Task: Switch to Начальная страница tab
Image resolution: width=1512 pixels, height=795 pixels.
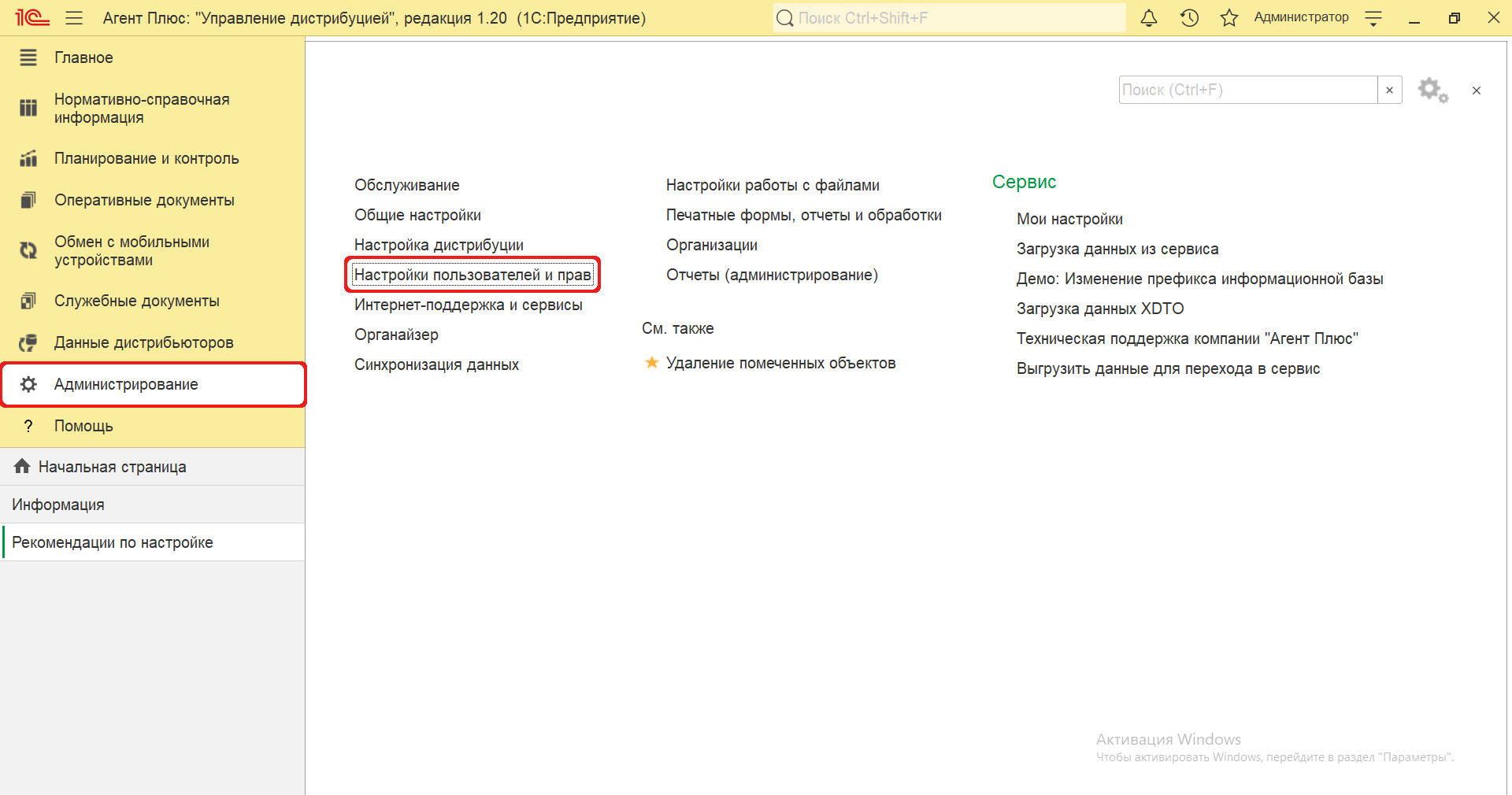Action: pyautogui.click(x=112, y=467)
